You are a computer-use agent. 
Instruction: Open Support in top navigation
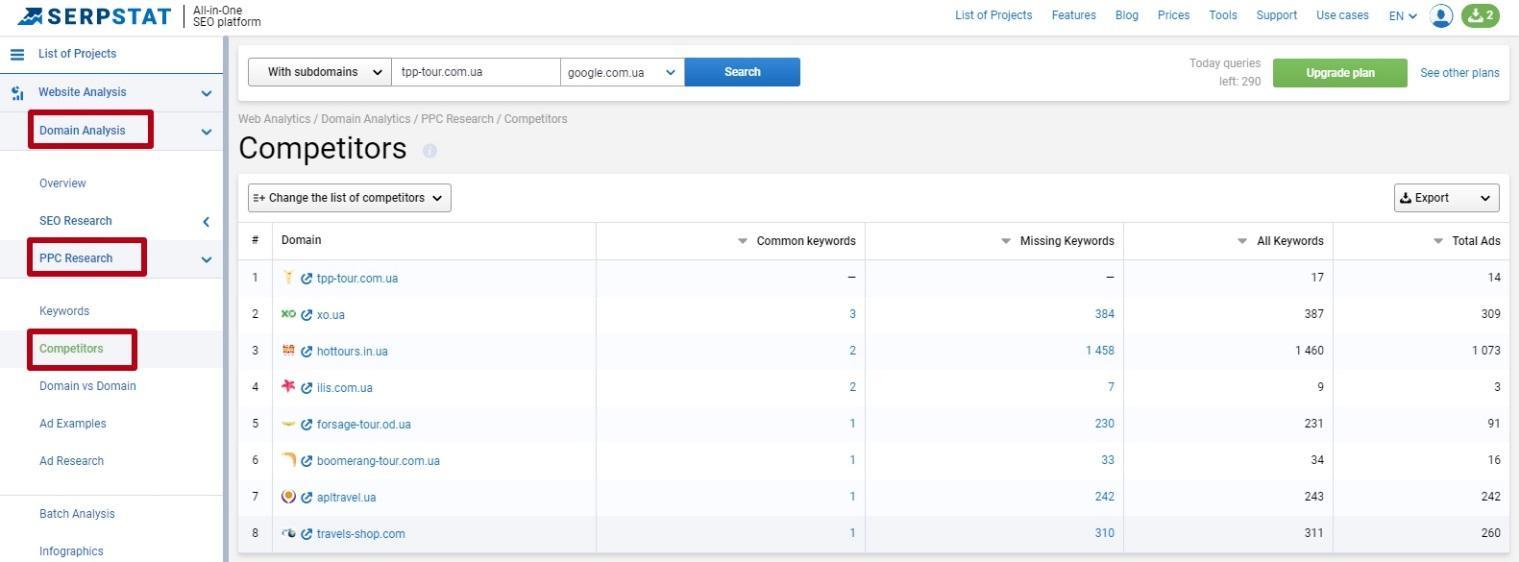tap(1276, 16)
